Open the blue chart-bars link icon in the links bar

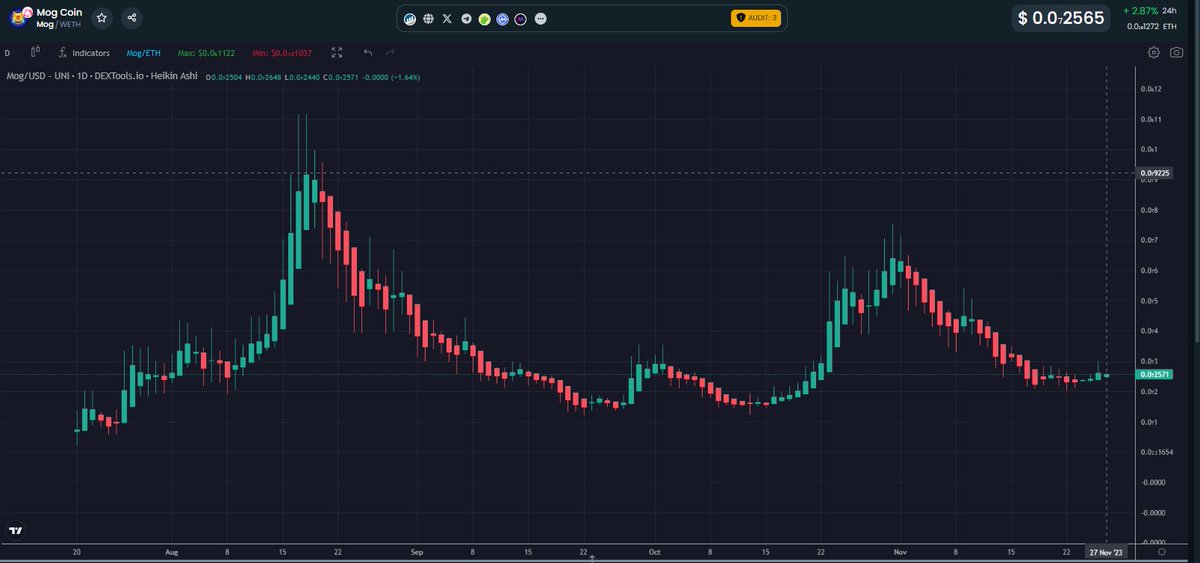pyautogui.click(x=410, y=19)
